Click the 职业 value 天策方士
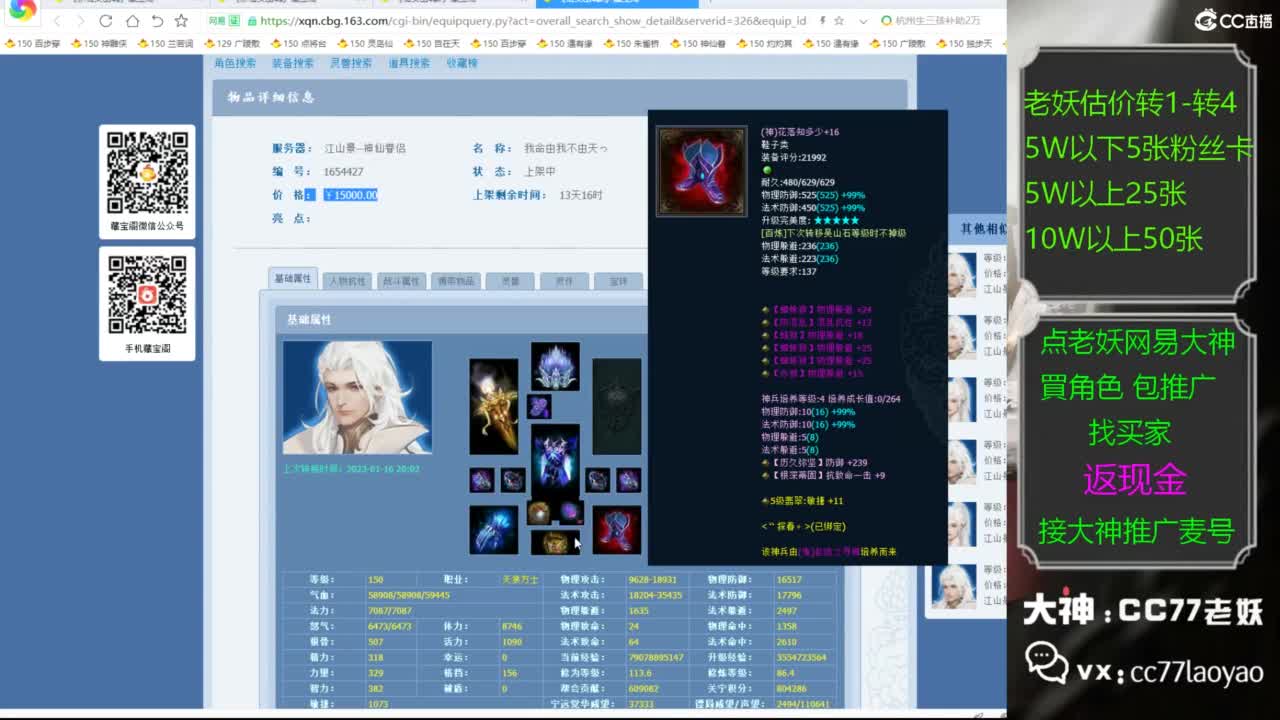This screenshot has height=720, width=1280. (x=520, y=580)
